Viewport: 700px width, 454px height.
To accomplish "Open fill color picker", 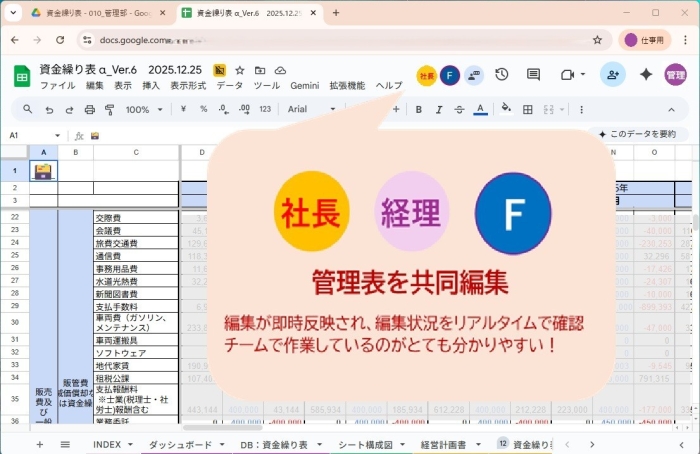I will [x=506, y=109].
